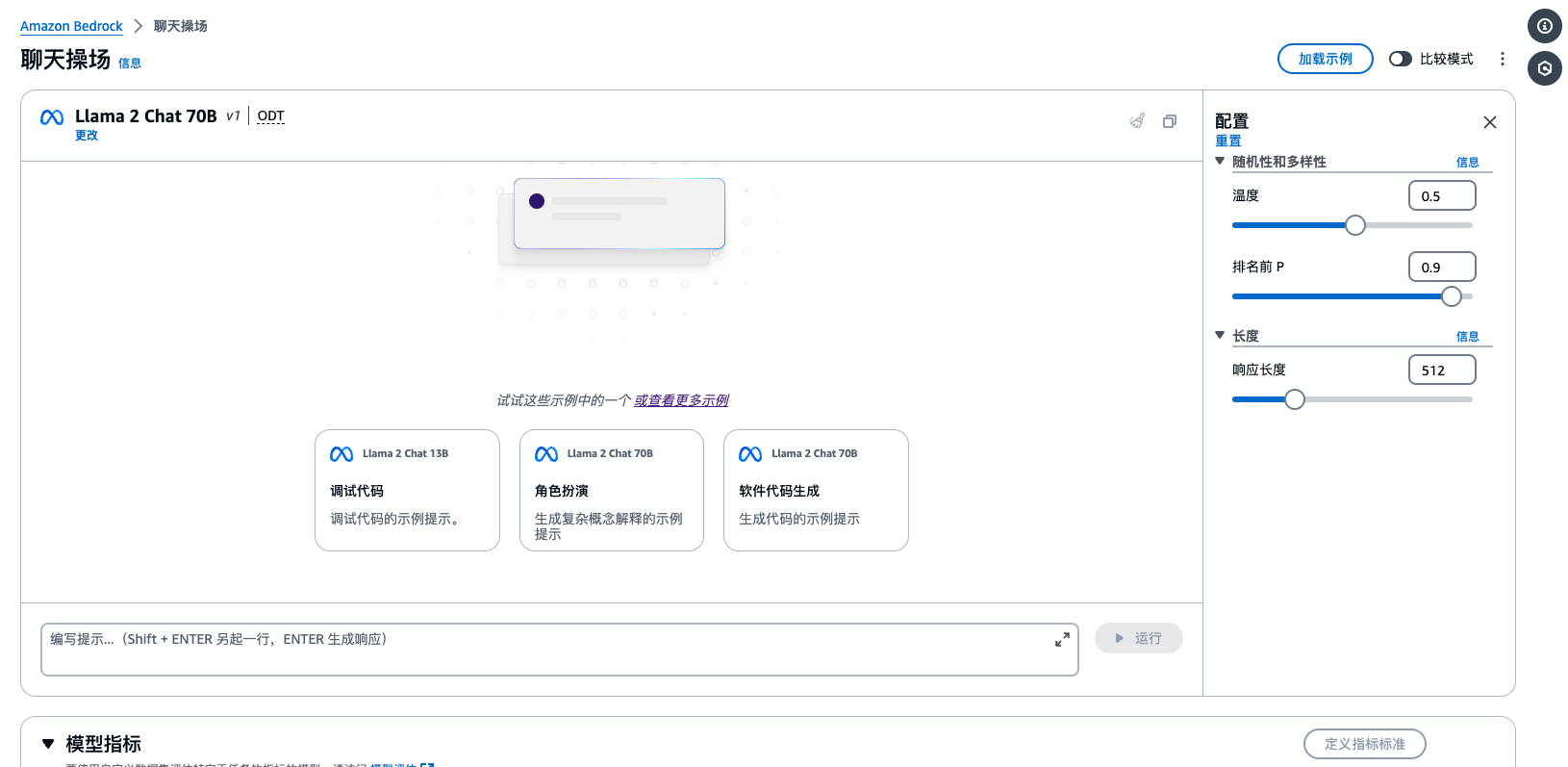The width and height of the screenshot is (1568, 767).
Task: Expand the prompt box with the arrows icon
Action: 1062,640
